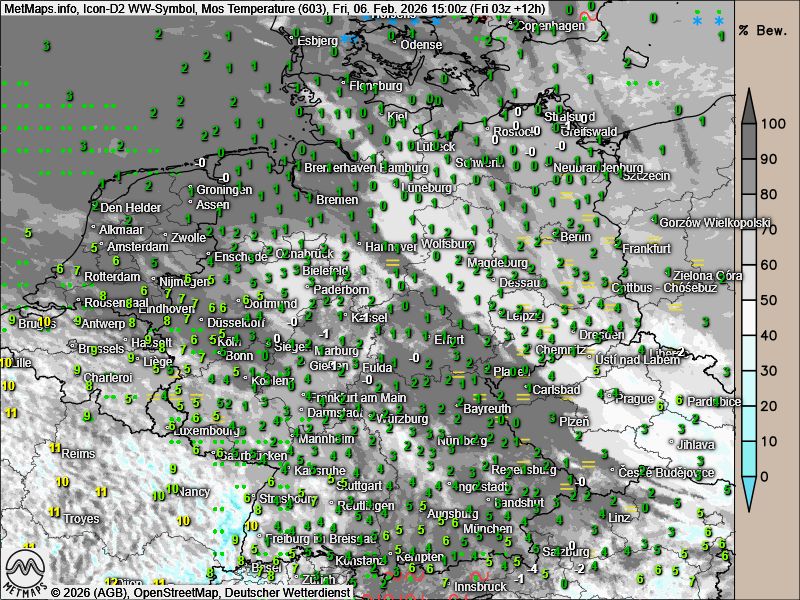800x600 pixels.
Task: Select the 0 percent cyan legend level
Action: [766, 476]
